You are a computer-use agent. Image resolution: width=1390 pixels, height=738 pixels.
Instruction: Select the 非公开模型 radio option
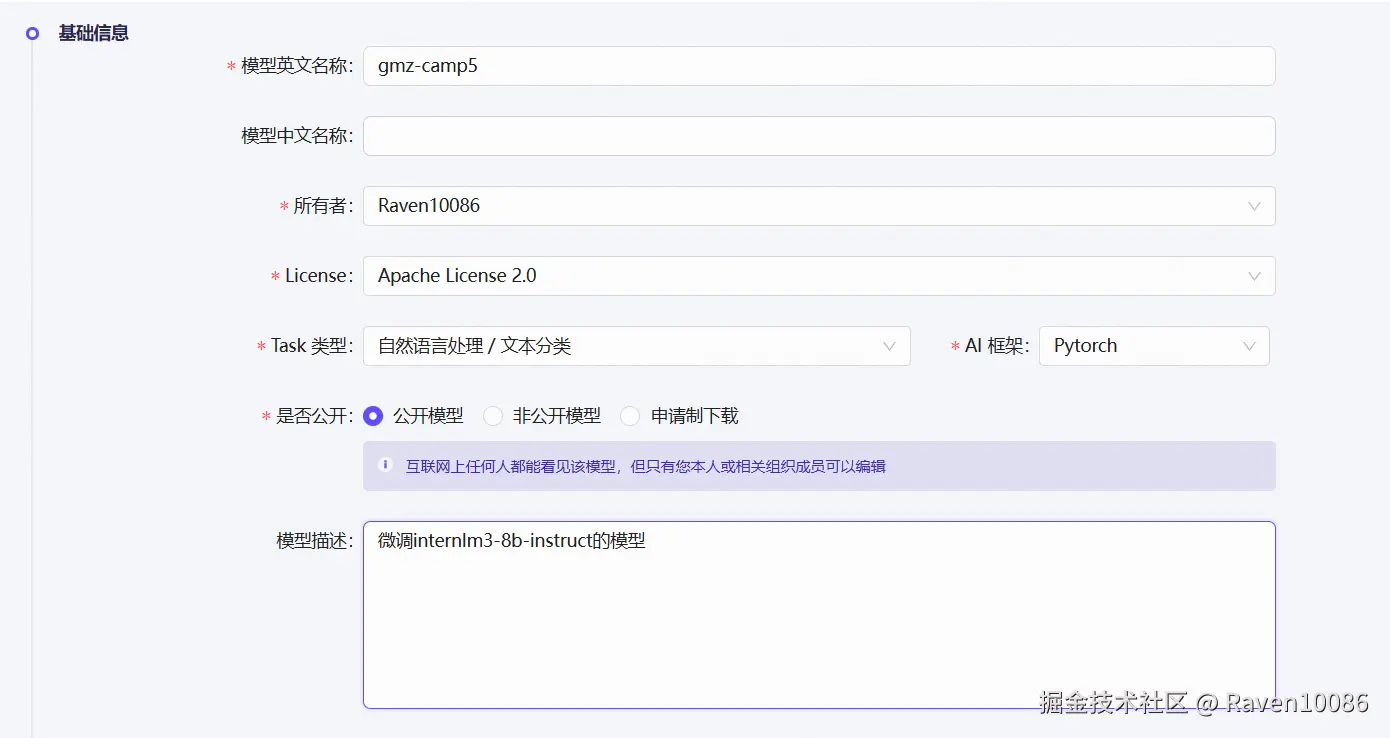(493, 416)
